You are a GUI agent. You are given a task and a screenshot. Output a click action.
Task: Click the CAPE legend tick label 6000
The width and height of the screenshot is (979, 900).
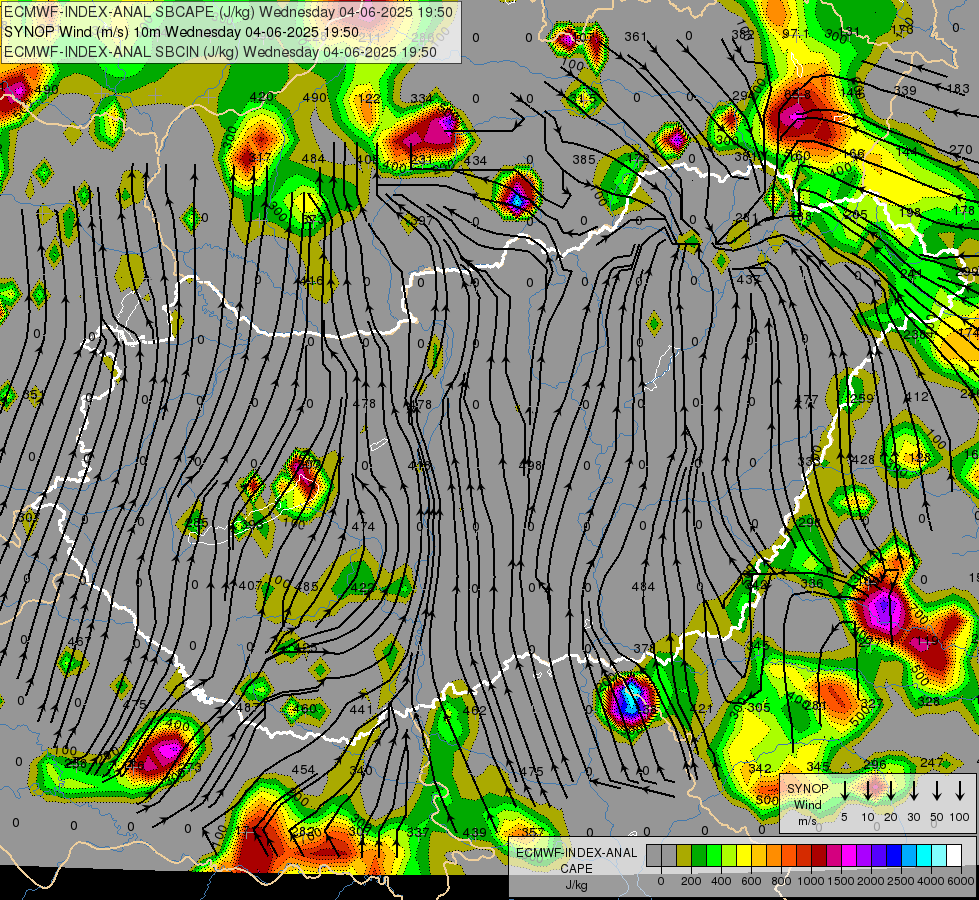pyautogui.click(x=960, y=881)
